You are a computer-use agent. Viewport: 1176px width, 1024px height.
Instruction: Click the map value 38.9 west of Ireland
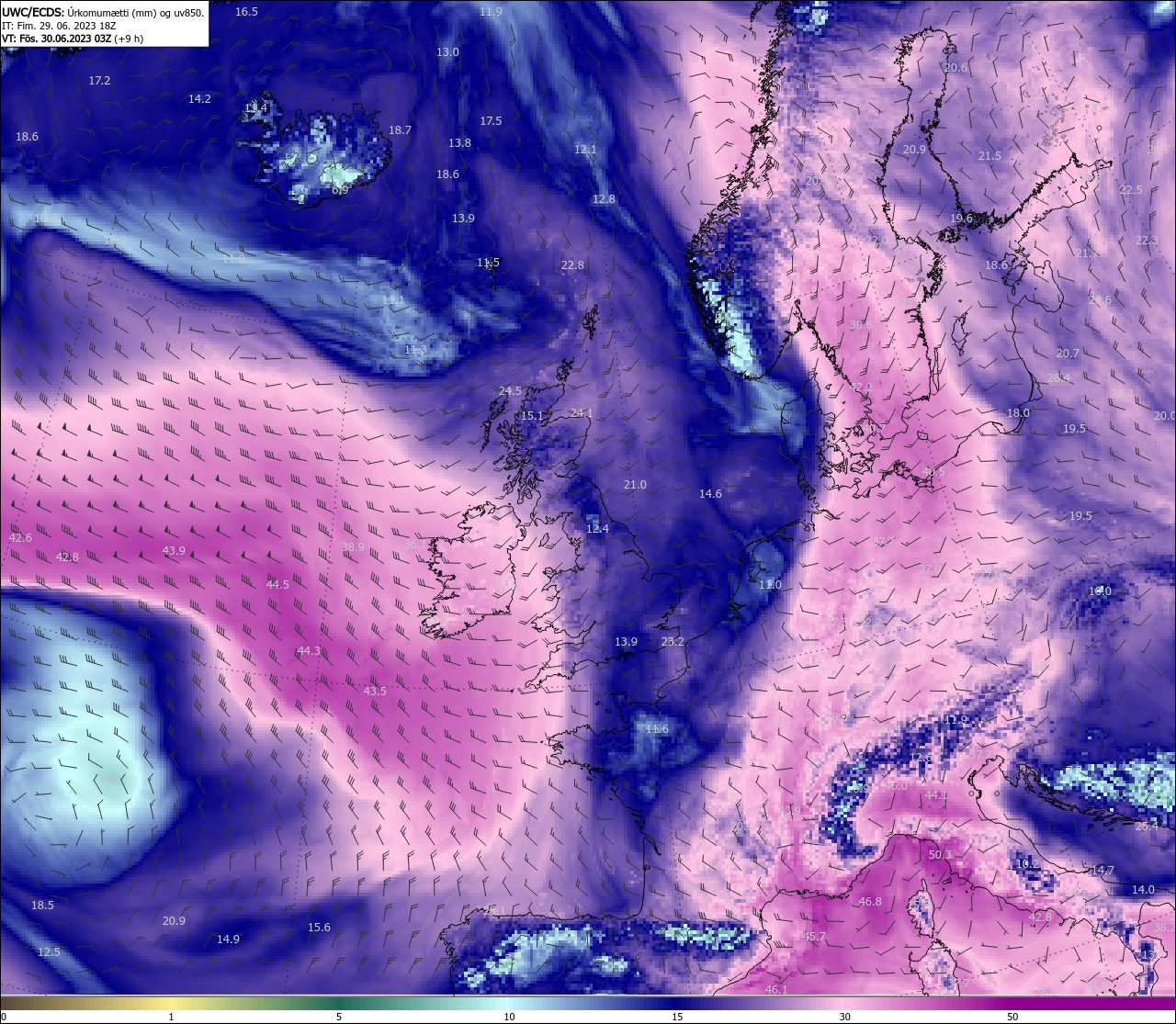(x=353, y=547)
